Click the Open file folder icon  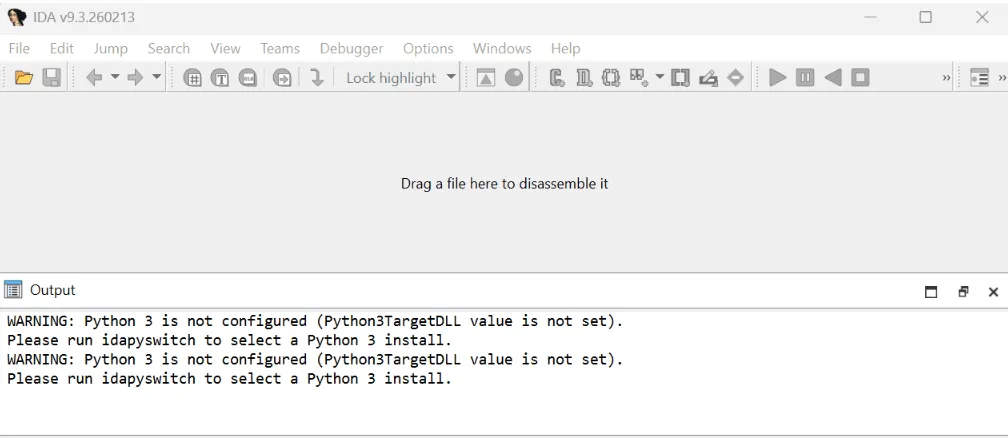click(24, 78)
